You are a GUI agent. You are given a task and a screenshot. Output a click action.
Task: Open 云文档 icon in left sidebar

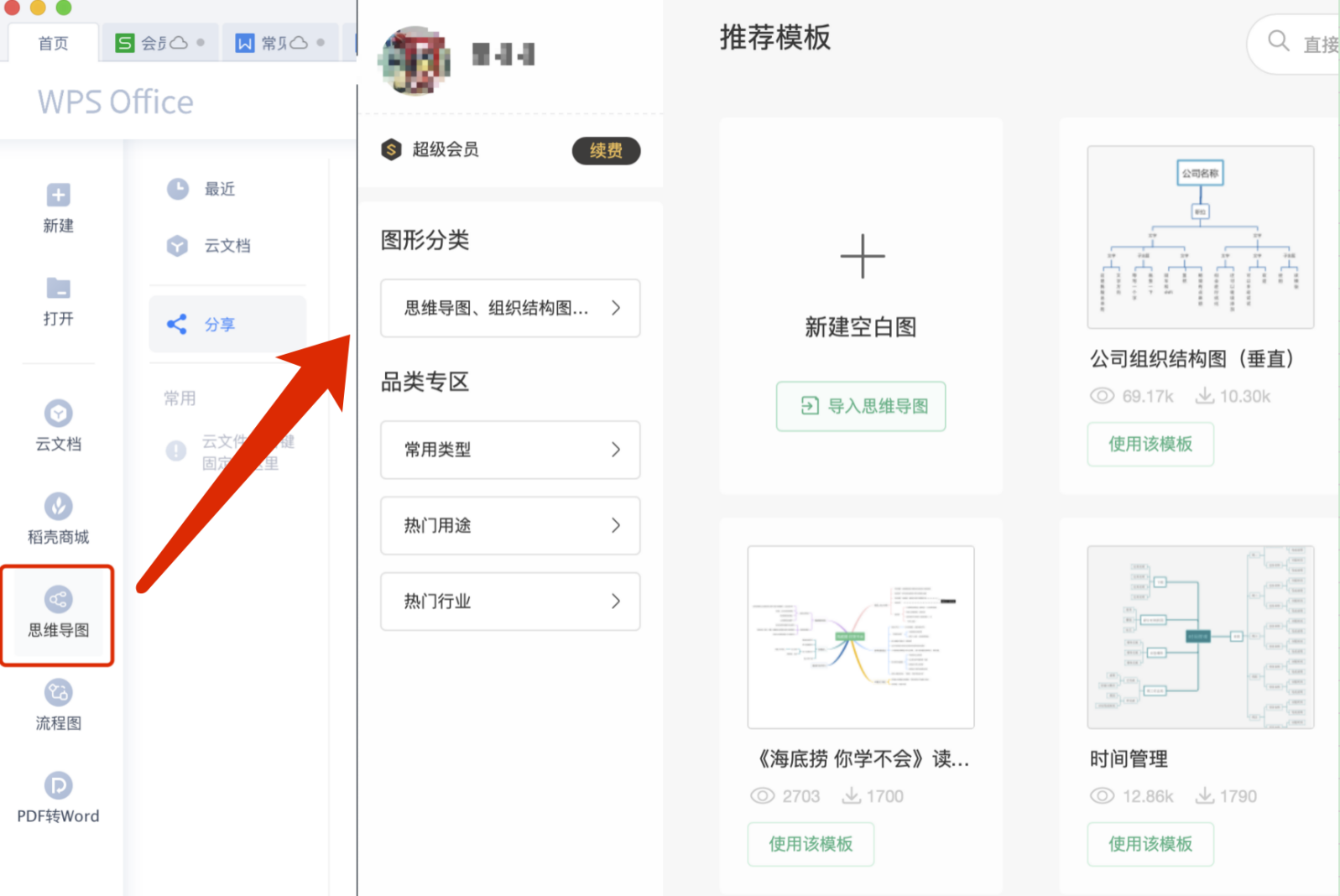coord(58,413)
